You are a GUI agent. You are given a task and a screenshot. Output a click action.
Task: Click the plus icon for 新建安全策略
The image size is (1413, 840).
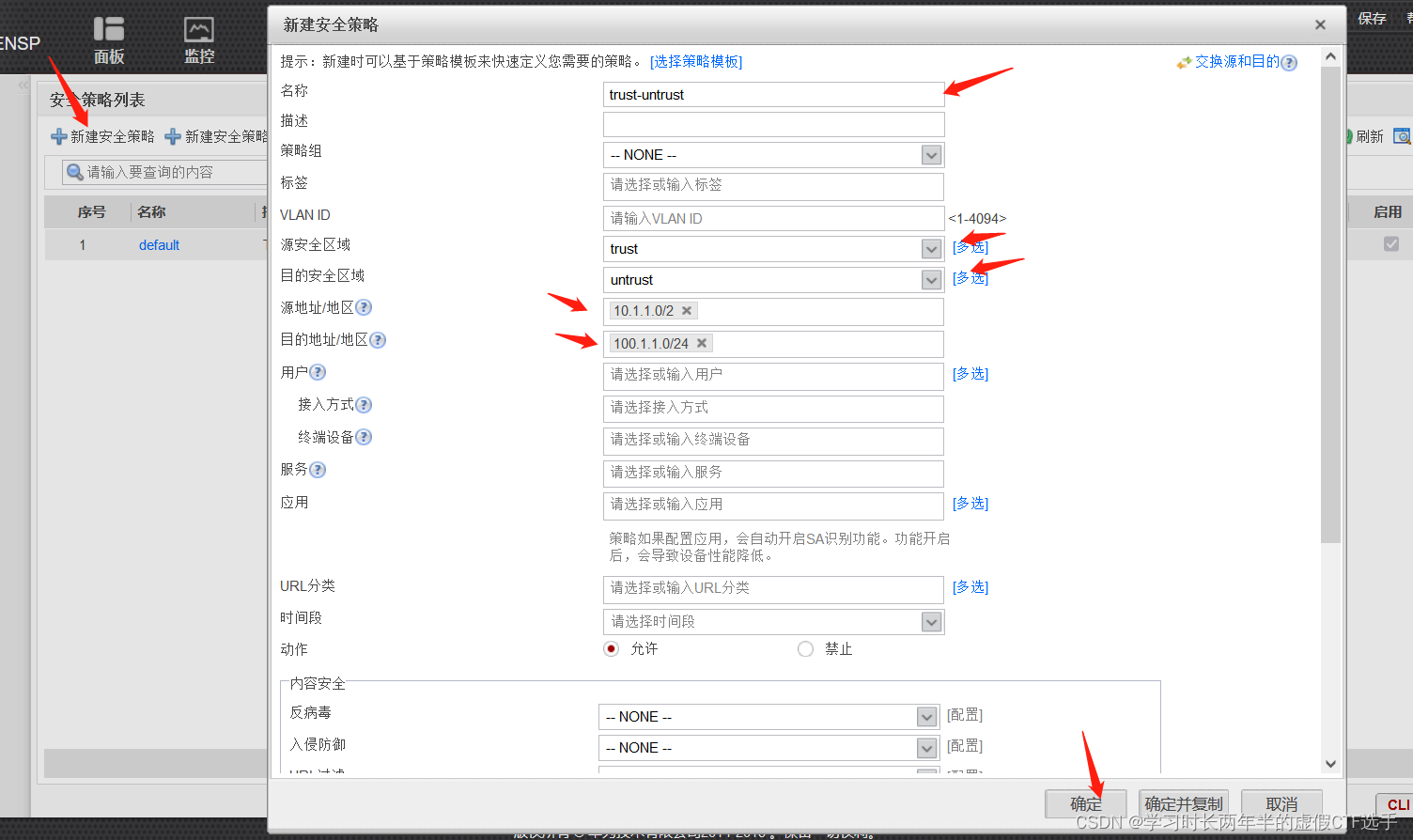tap(59, 136)
